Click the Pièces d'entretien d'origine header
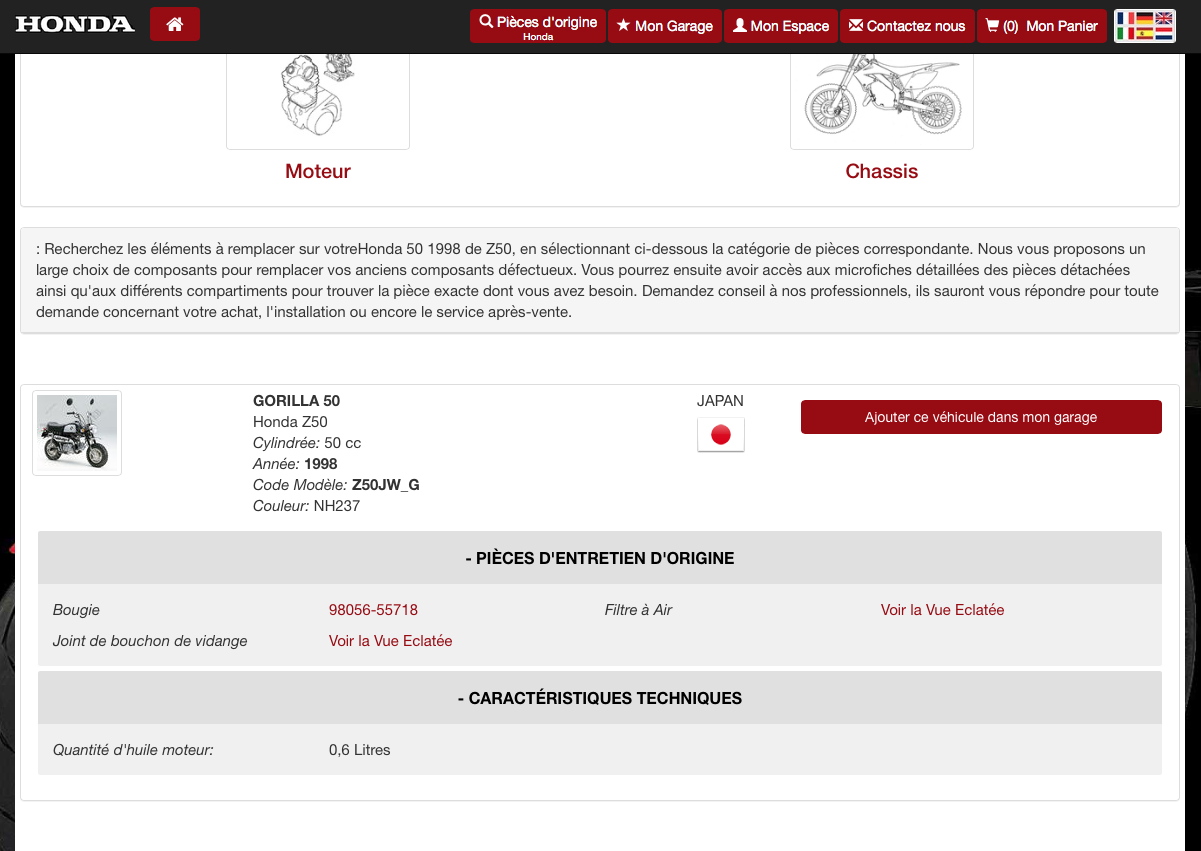 coord(600,558)
